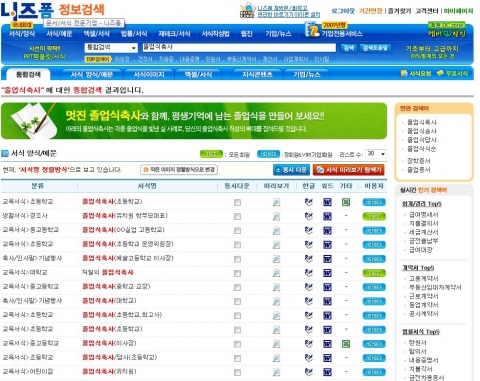Click member badge for 졸업식축사(대학교) row
Screen dimensions: 480x381
(374, 301)
